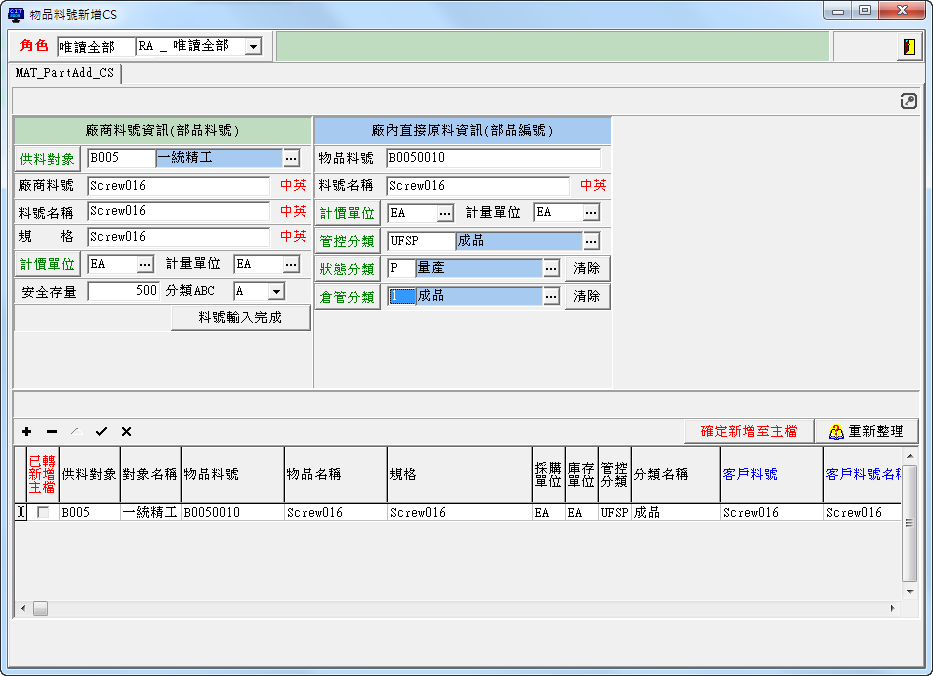Click the pop-out panel icon
The image size is (933, 676).
tap(908, 101)
